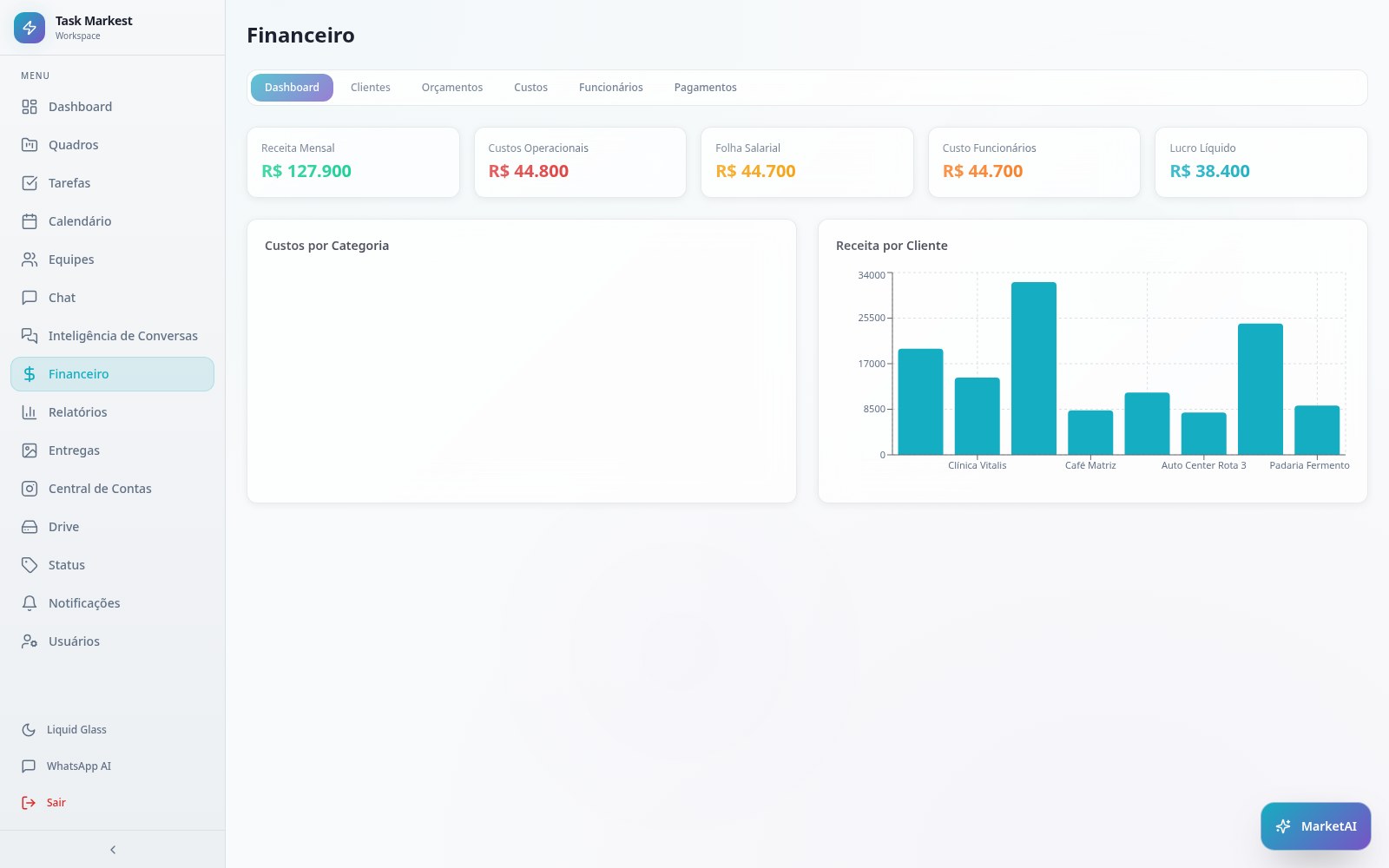
Task: Click the Café Matriz axis label
Action: pyautogui.click(x=1090, y=466)
